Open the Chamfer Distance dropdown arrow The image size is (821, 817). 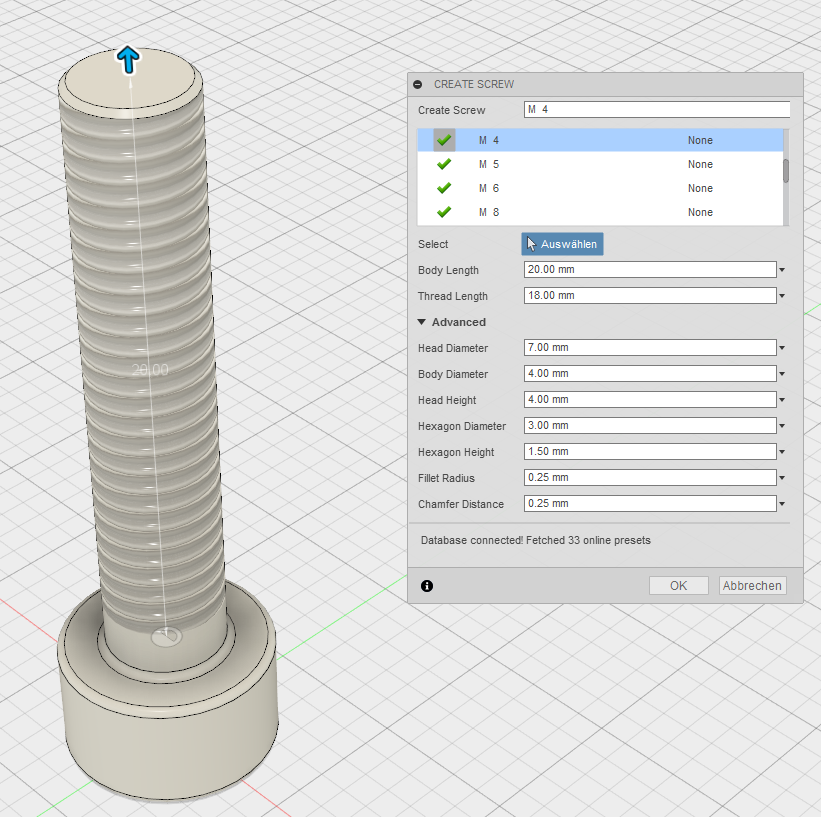point(782,504)
